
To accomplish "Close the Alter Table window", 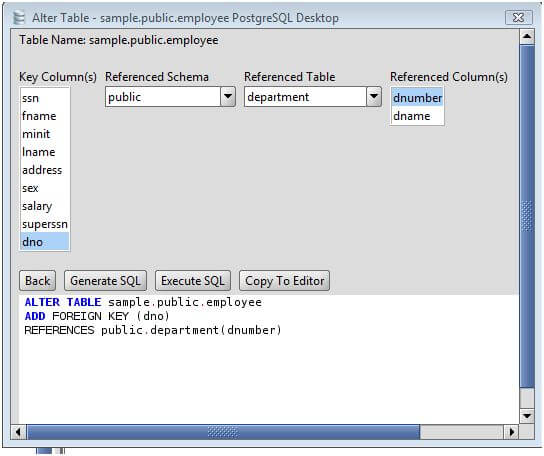I will point(518,17).
